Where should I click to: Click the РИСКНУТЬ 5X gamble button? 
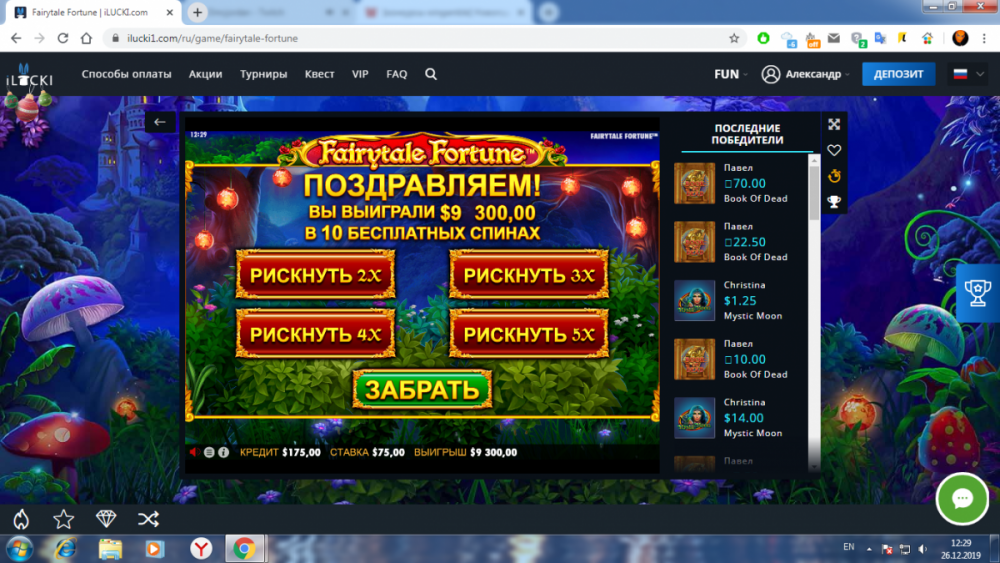click(529, 334)
